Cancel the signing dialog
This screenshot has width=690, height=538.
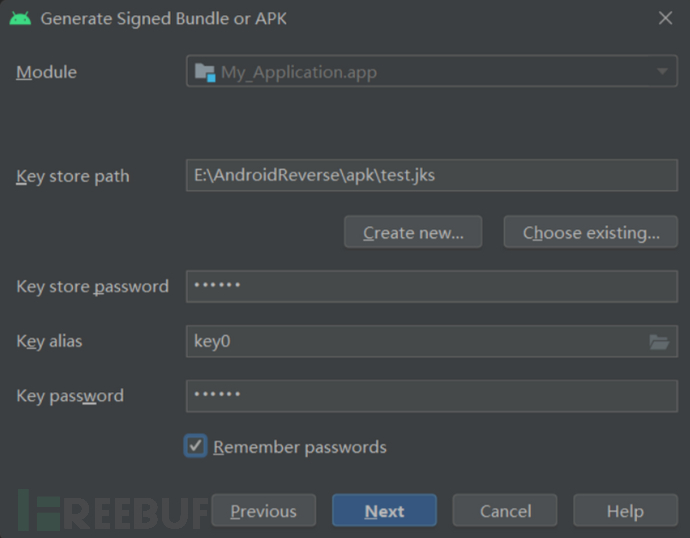click(505, 510)
